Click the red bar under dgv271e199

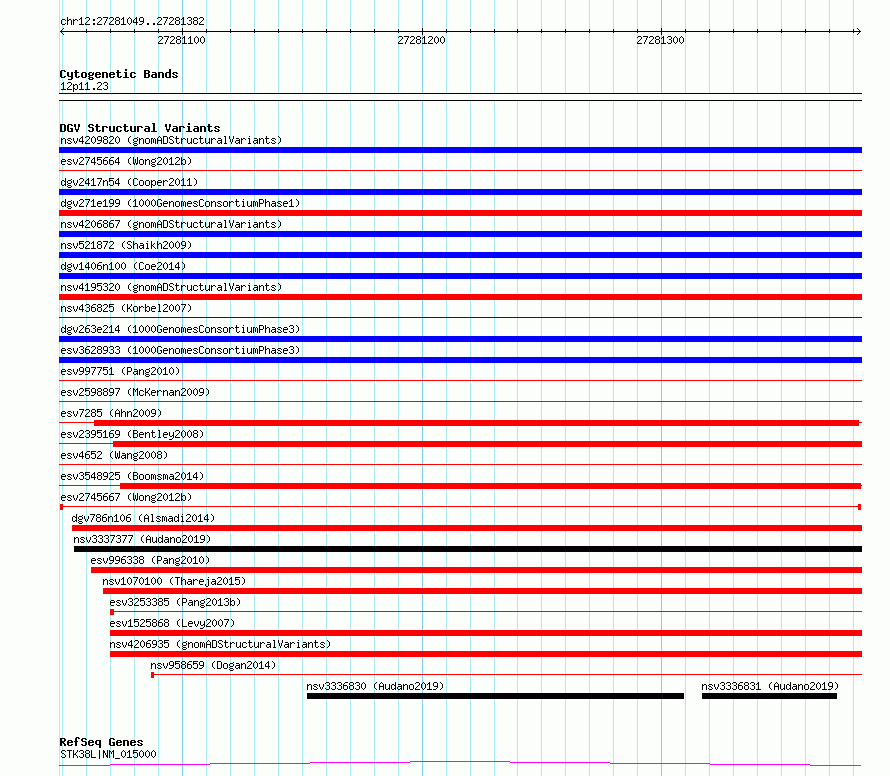[x=460, y=213]
